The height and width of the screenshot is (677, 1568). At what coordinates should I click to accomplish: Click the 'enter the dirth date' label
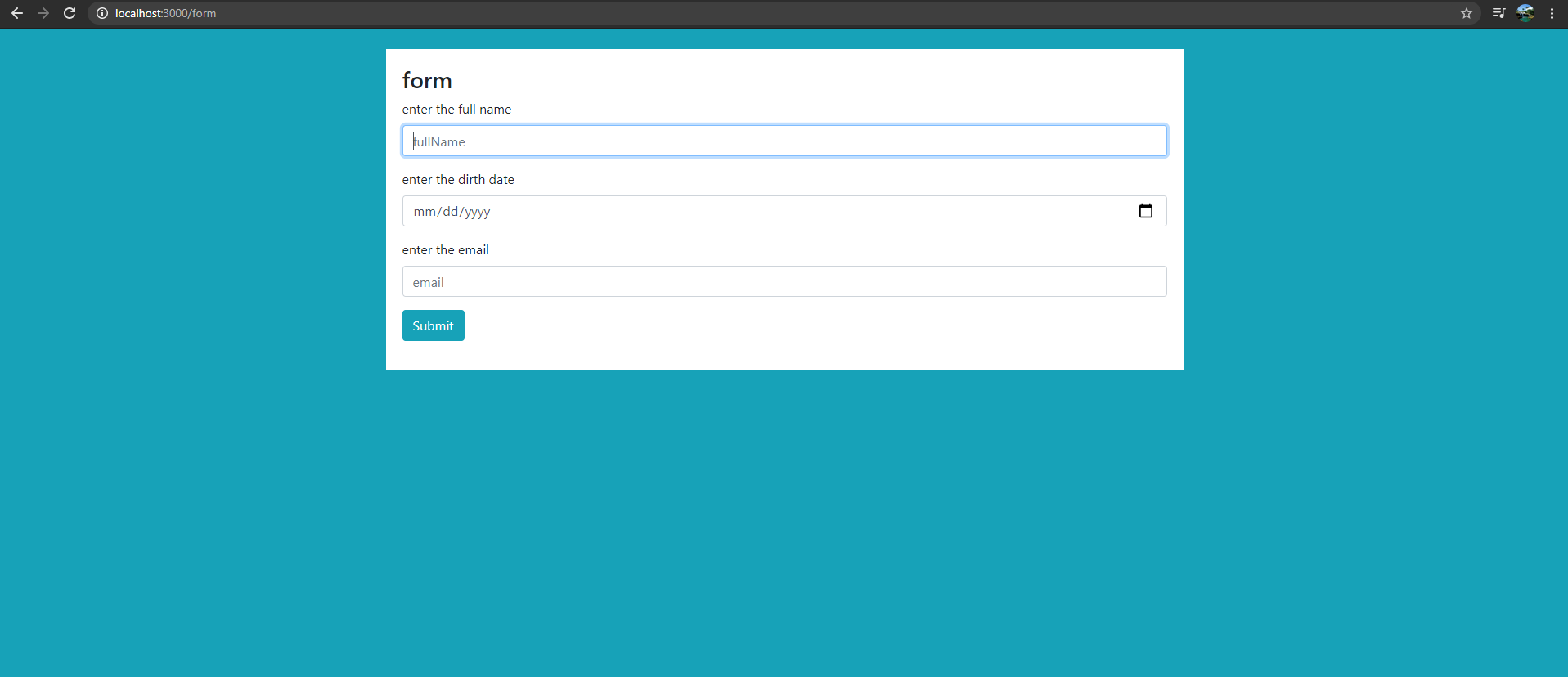click(458, 180)
